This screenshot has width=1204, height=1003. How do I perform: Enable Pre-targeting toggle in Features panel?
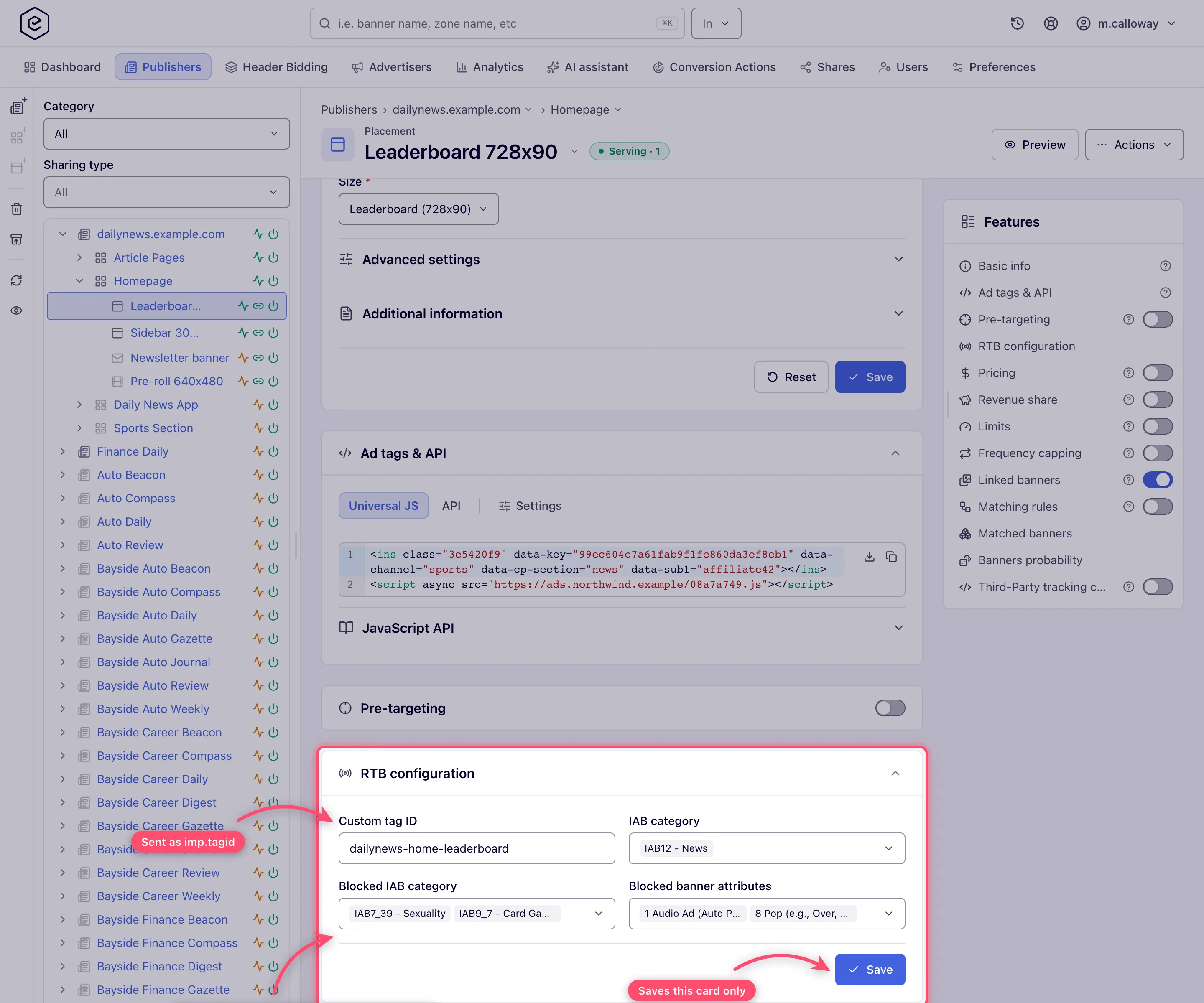pyautogui.click(x=1157, y=319)
